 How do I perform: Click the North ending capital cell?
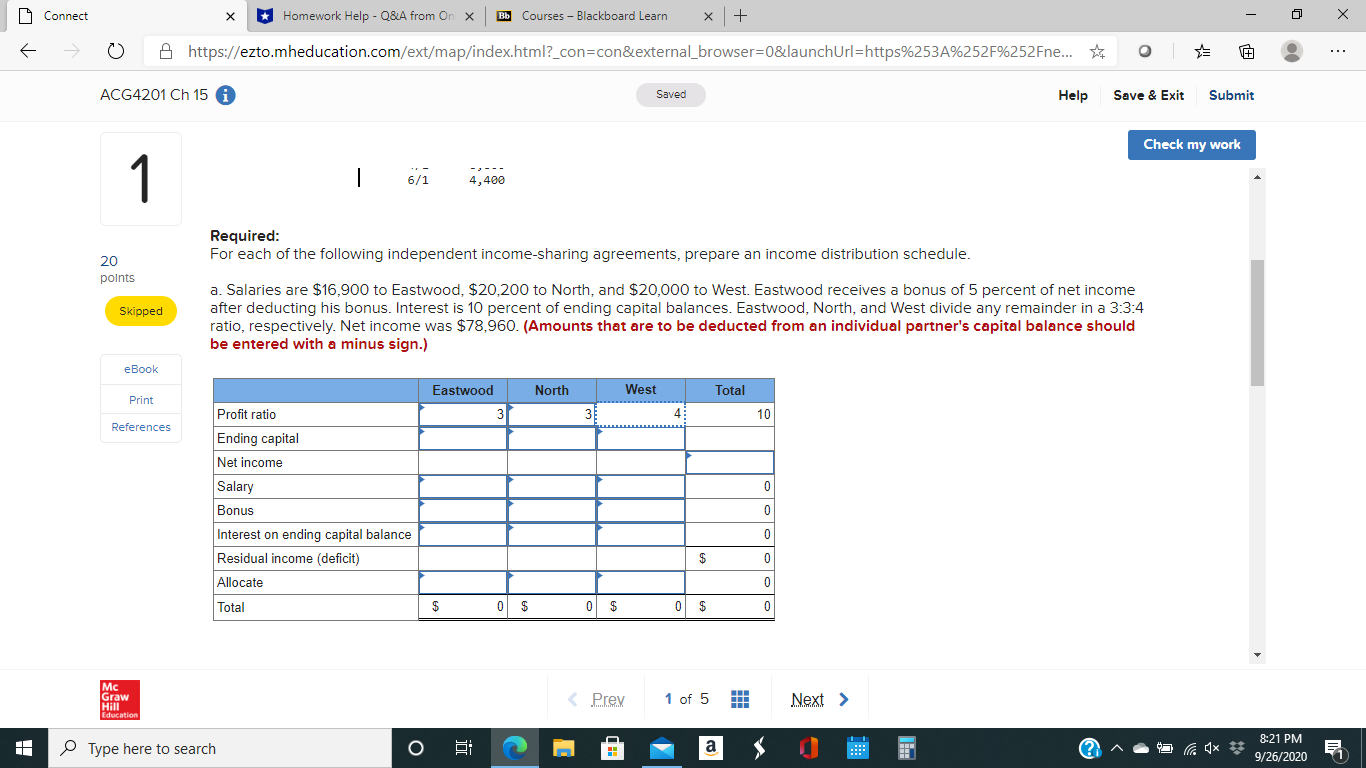pos(552,438)
